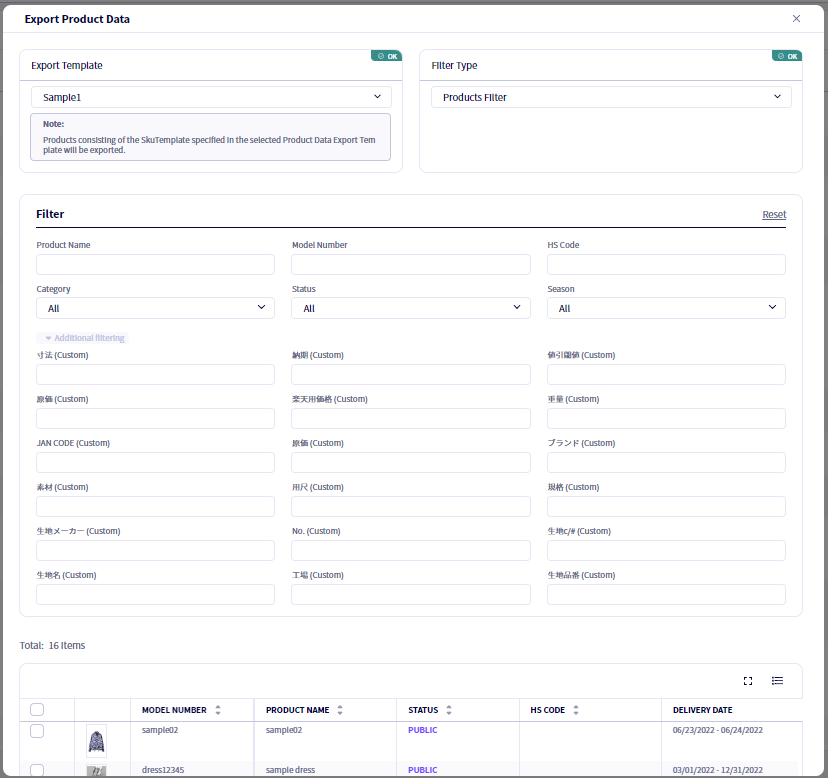Focus the Model Number input field
The height and width of the screenshot is (778, 828).
pos(411,265)
